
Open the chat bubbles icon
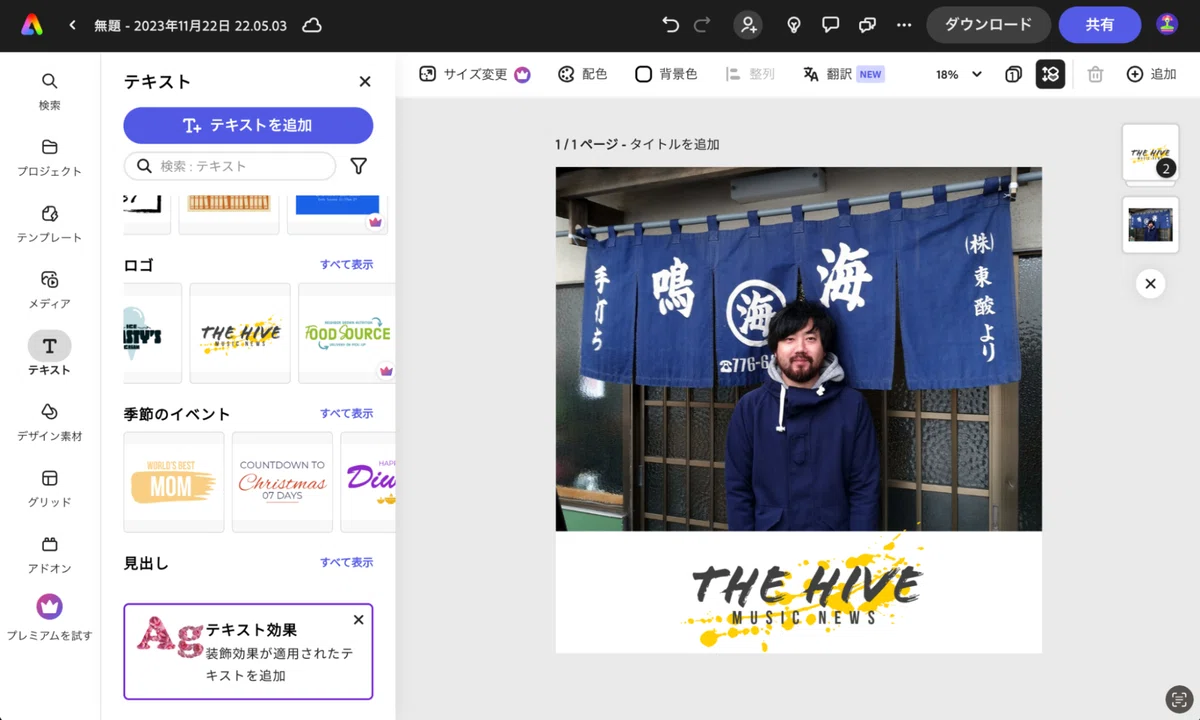[x=867, y=25]
